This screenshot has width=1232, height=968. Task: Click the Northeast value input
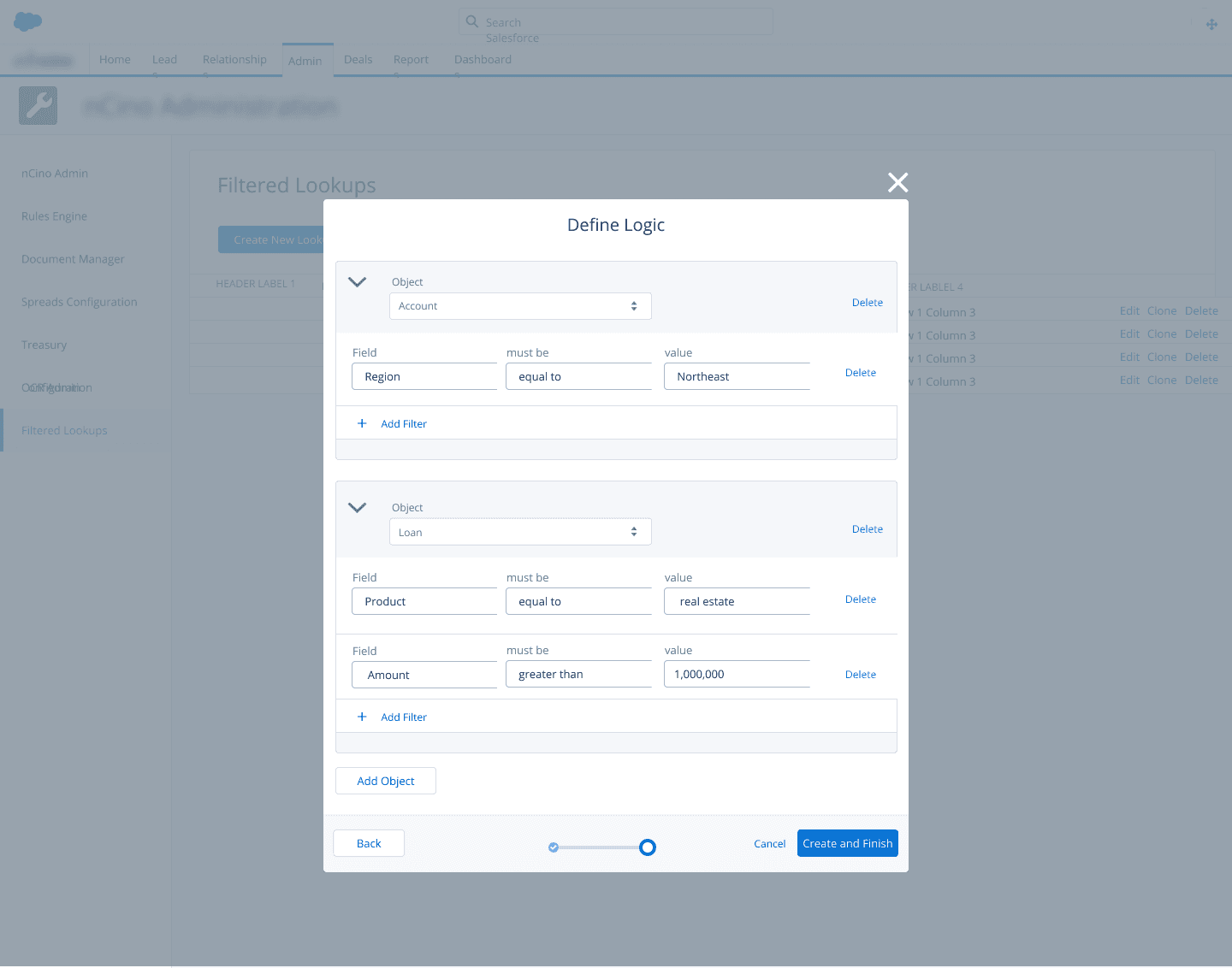(x=737, y=376)
